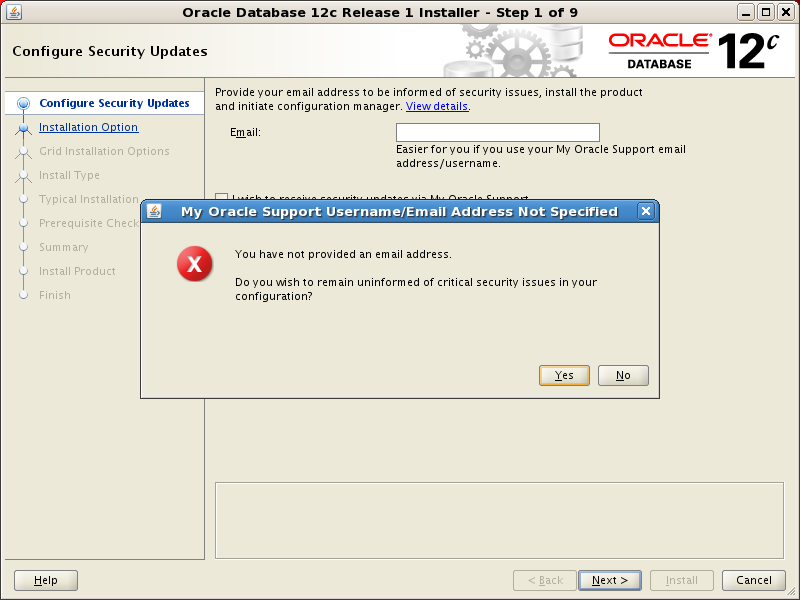The width and height of the screenshot is (800, 600).
Task: Click 'You have not provided an email address.' text
Action: tap(343, 254)
